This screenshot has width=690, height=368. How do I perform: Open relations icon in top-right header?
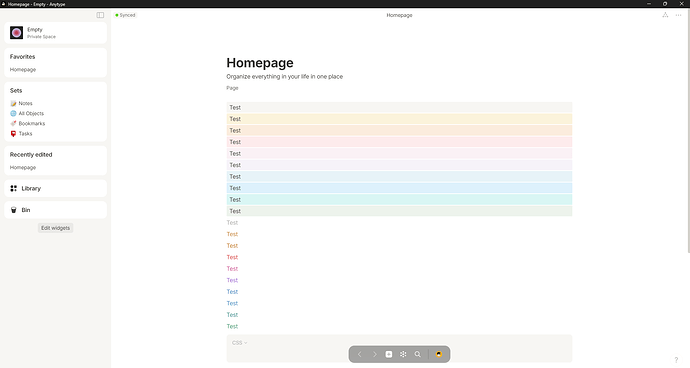[x=665, y=15]
